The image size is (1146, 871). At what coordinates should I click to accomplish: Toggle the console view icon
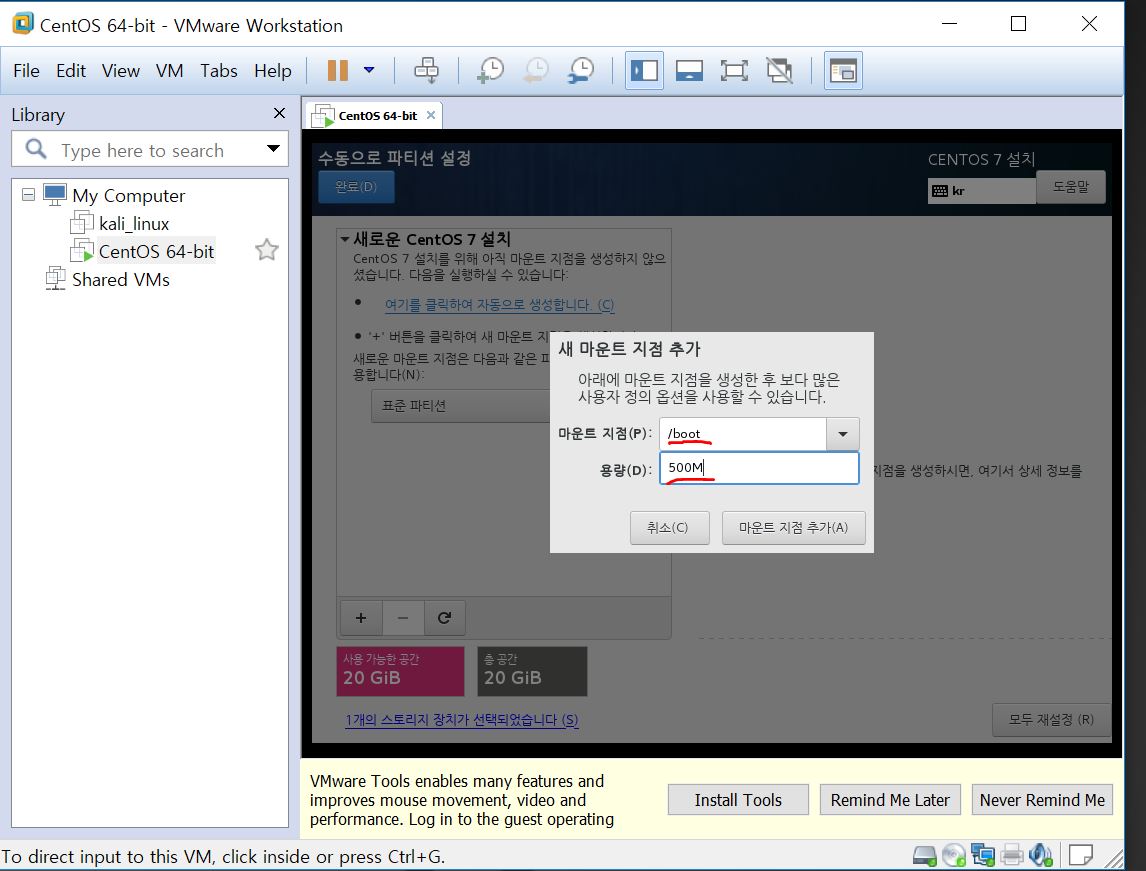[x=843, y=70]
